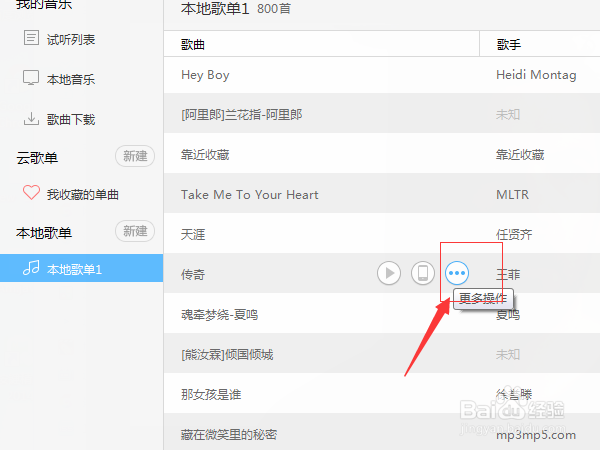Open 我收藏的单曲 playlist
600x450 pixels.
[82, 194]
